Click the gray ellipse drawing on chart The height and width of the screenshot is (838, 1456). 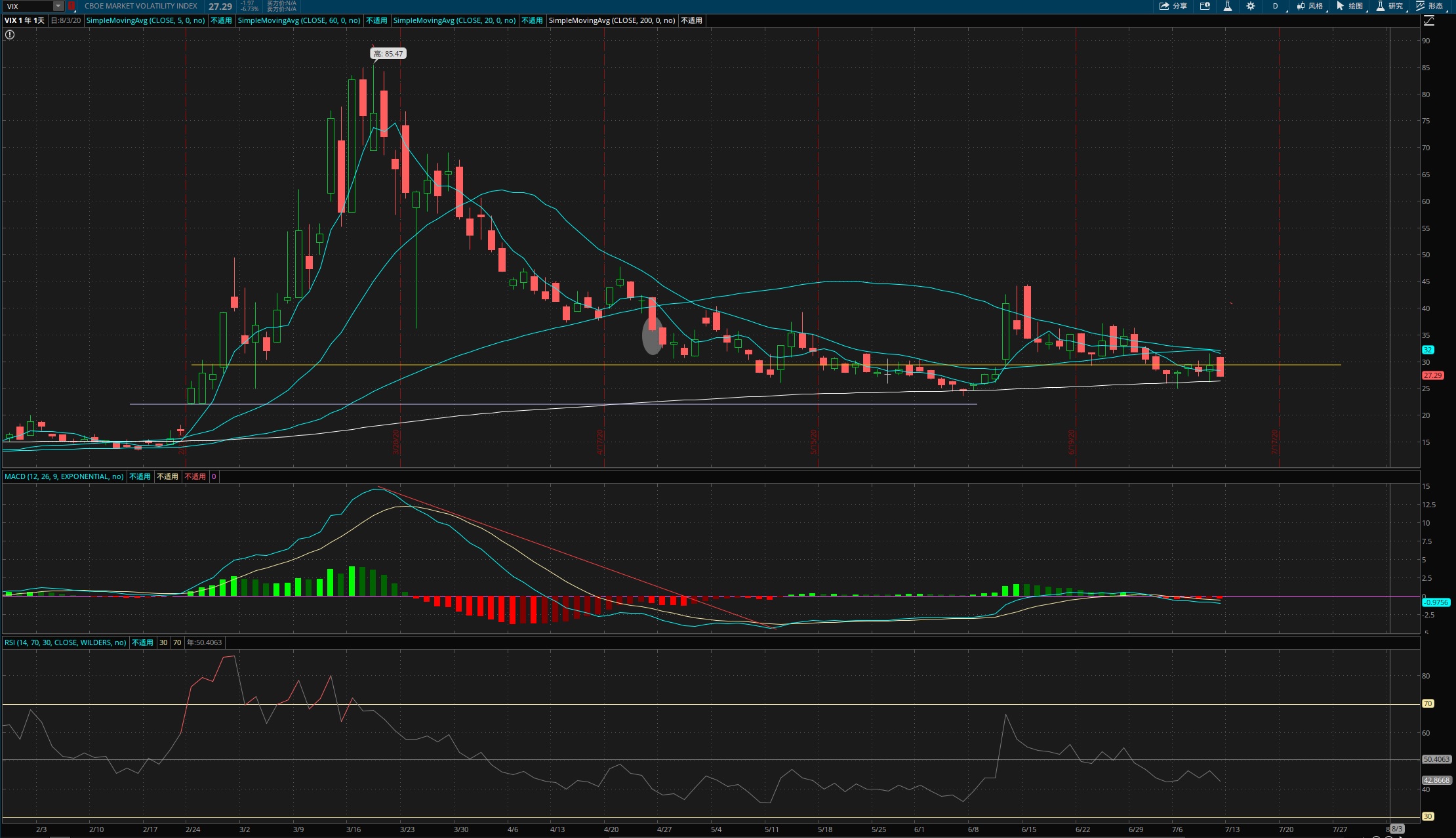pyautogui.click(x=652, y=337)
